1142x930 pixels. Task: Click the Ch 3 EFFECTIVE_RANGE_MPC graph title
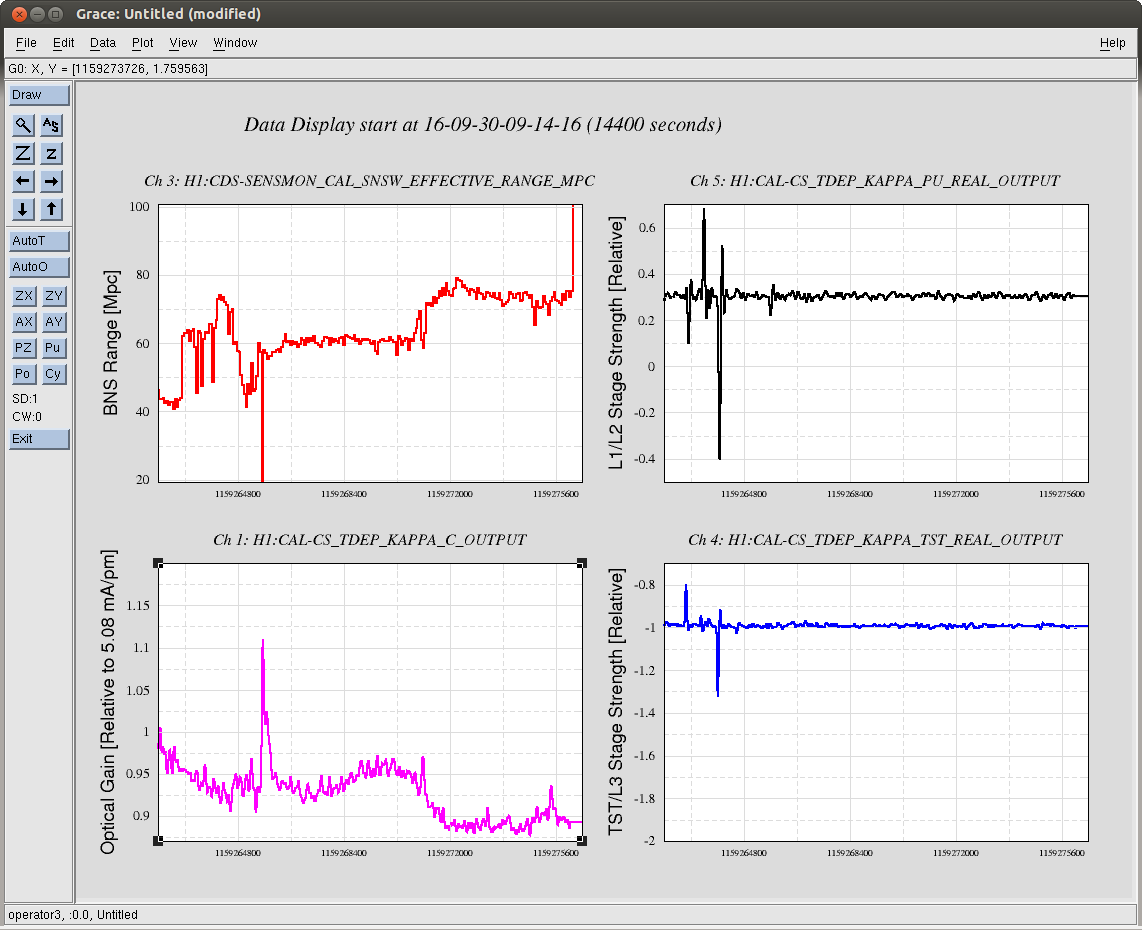tap(369, 181)
